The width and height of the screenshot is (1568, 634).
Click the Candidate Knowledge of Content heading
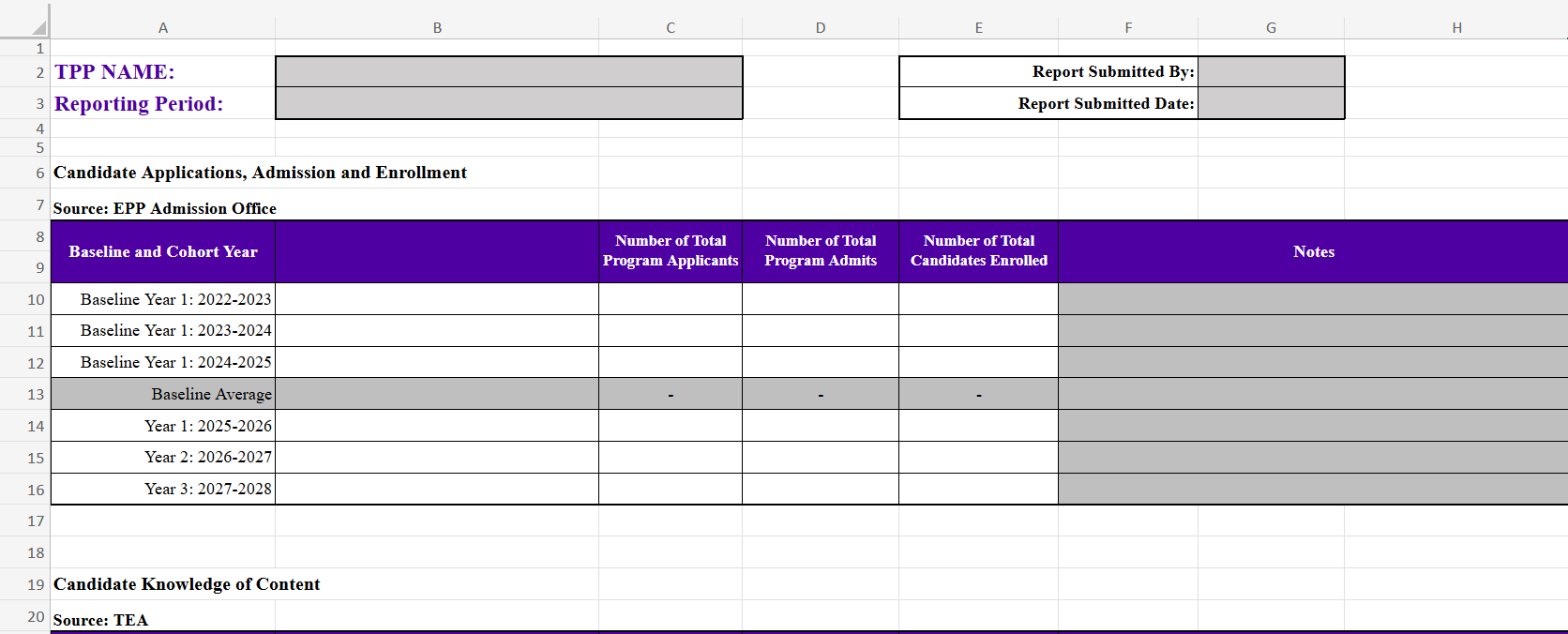pyautogui.click(x=187, y=584)
